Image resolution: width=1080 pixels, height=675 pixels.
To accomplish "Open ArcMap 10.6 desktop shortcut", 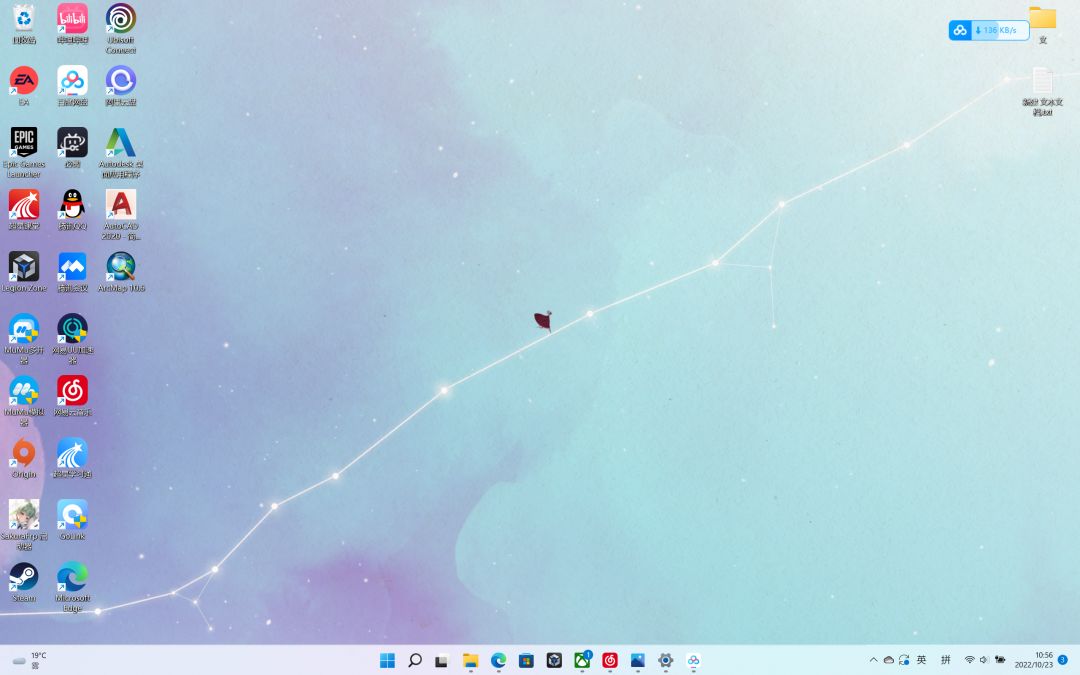I will (x=121, y=272).
